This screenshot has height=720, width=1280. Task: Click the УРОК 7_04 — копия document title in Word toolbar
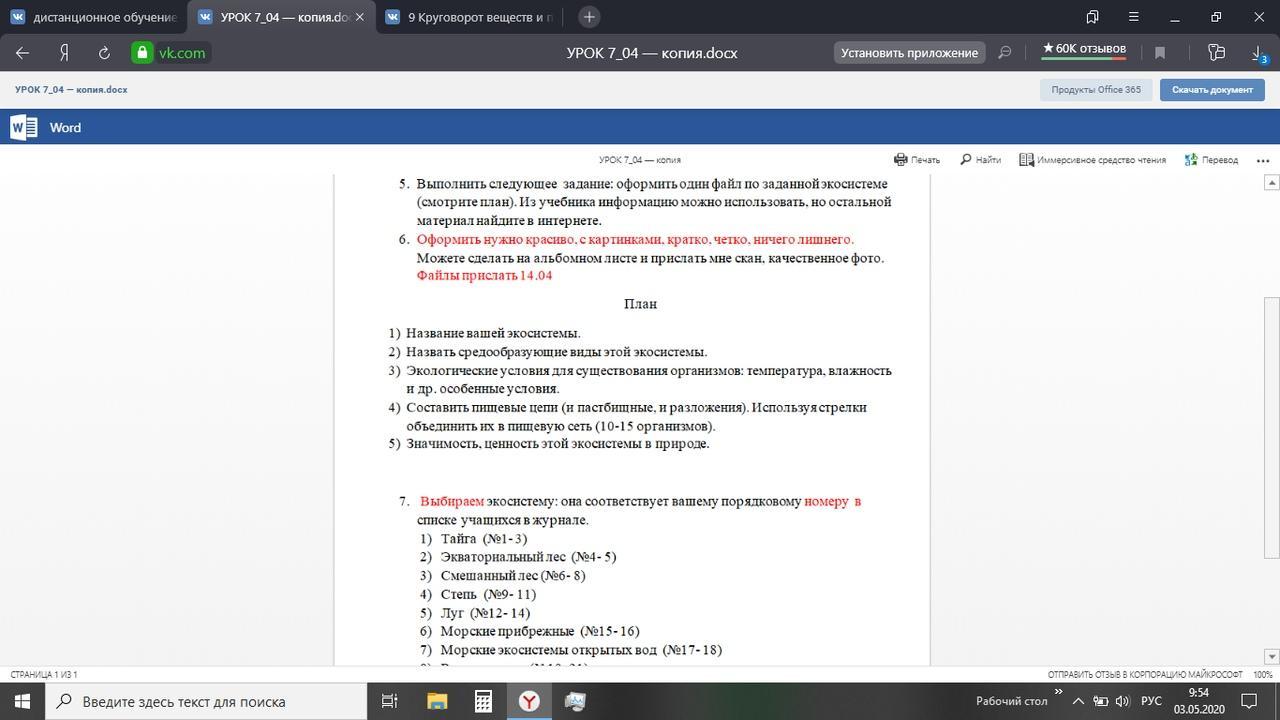pos(640,160)
